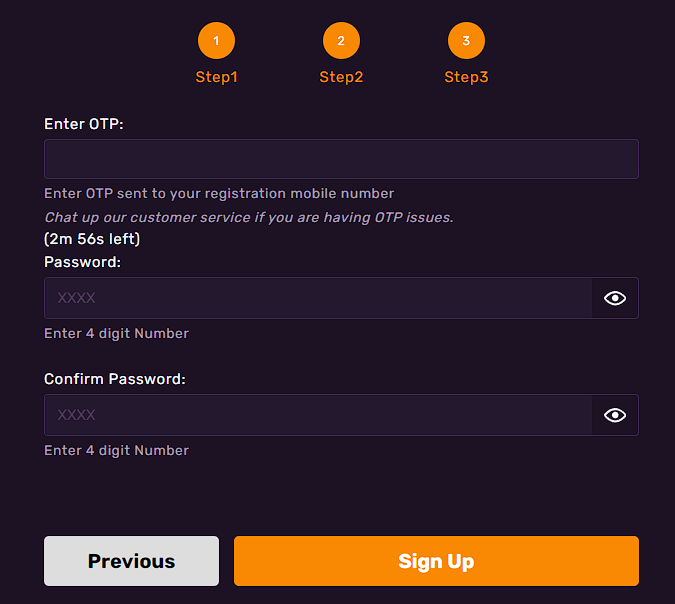Viewport: 675px width, 604px height.
Task: Select the Step2 text label
Action: tap(341, 77)
